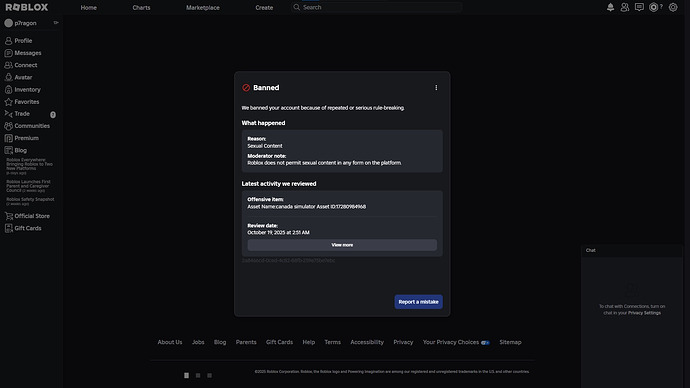Click the Roblox logo in the header
The image size is (690, 388).
27,7
